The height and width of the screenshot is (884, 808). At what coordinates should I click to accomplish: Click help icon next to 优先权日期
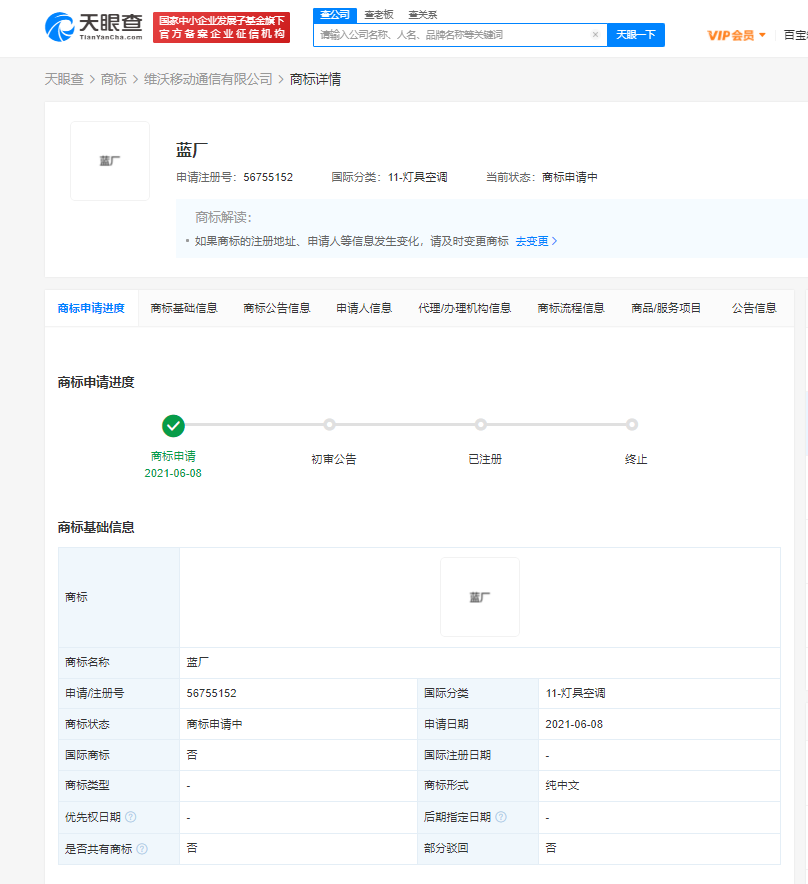coord(131,817)
